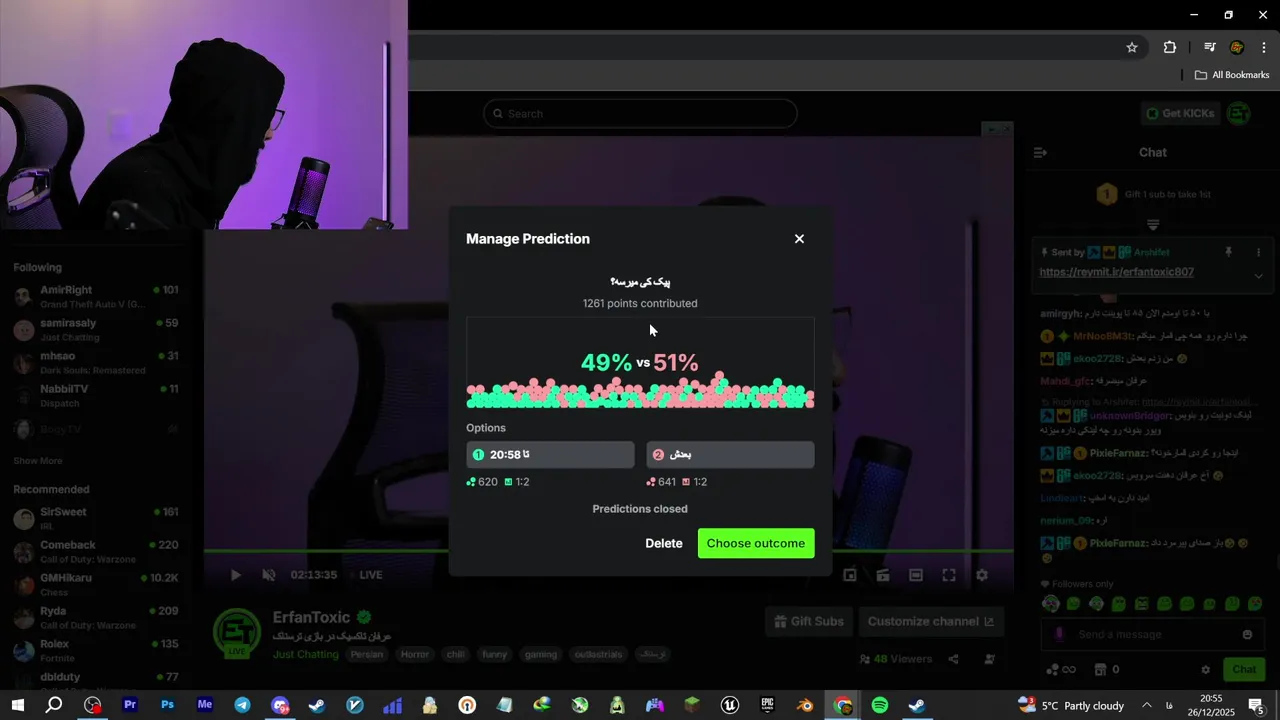The width and height of the screenshot is (1280, 720).
Task: Open Chrome three-dot menu
Action: click(1264, 47)
